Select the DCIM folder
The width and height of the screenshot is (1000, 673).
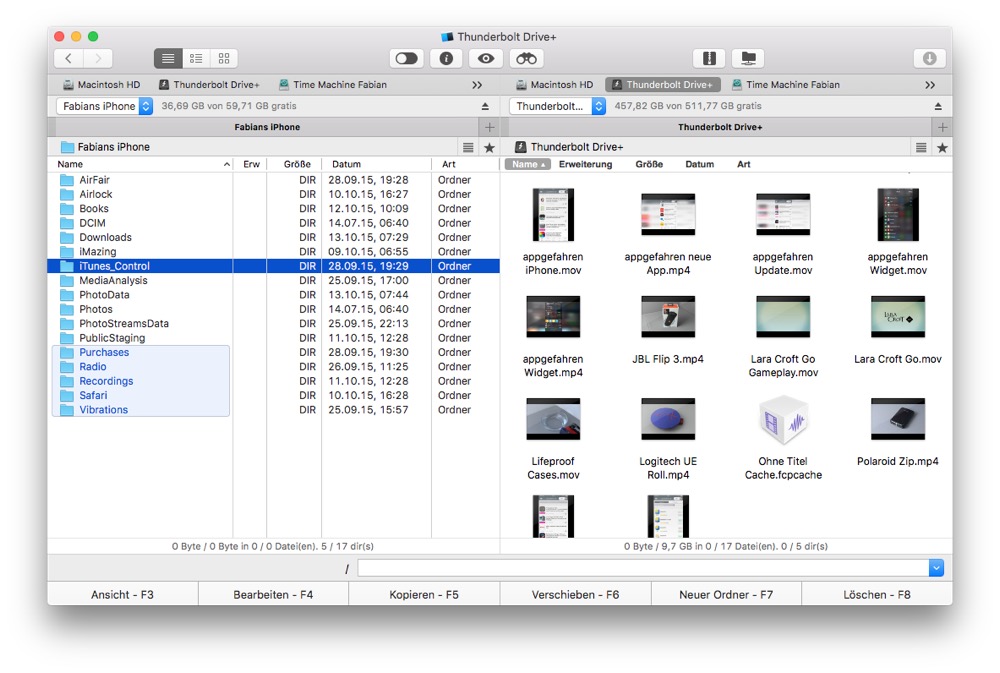point(274,223)
